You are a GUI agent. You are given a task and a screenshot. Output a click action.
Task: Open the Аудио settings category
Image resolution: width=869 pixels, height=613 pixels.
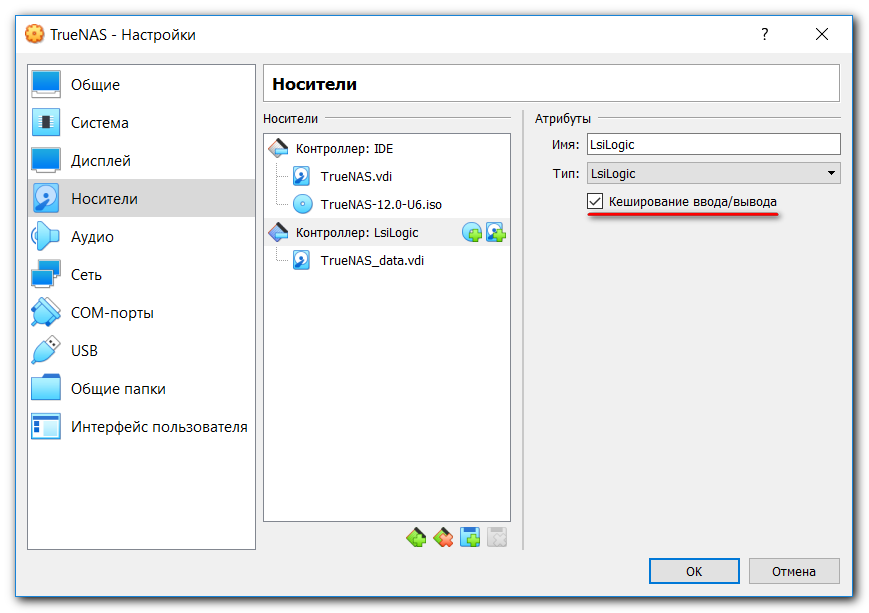click(x=141, y=237)
